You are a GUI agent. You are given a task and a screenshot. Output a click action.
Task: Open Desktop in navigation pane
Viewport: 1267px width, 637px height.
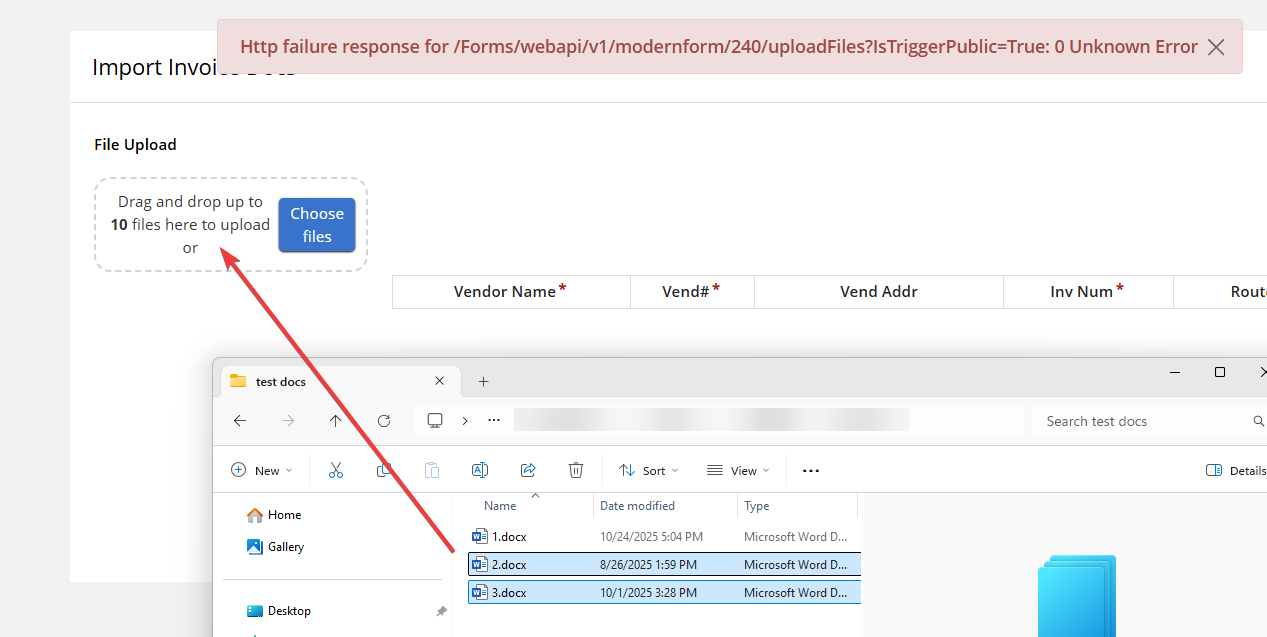[279, 611]
